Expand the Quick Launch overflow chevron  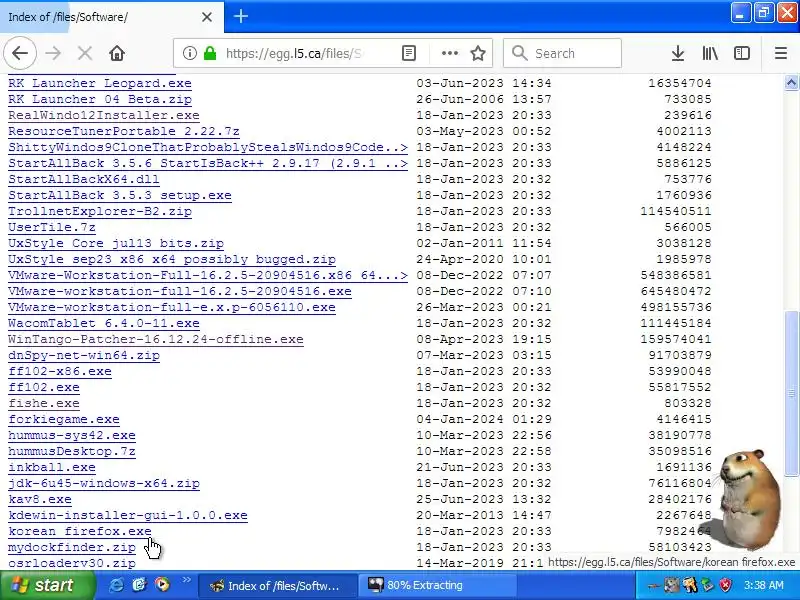point(186,579)
